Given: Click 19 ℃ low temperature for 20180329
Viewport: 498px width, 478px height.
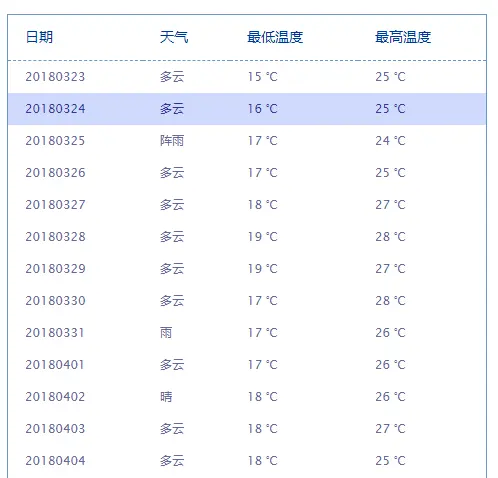Looking at the screenshot, I should pos(262,269).
